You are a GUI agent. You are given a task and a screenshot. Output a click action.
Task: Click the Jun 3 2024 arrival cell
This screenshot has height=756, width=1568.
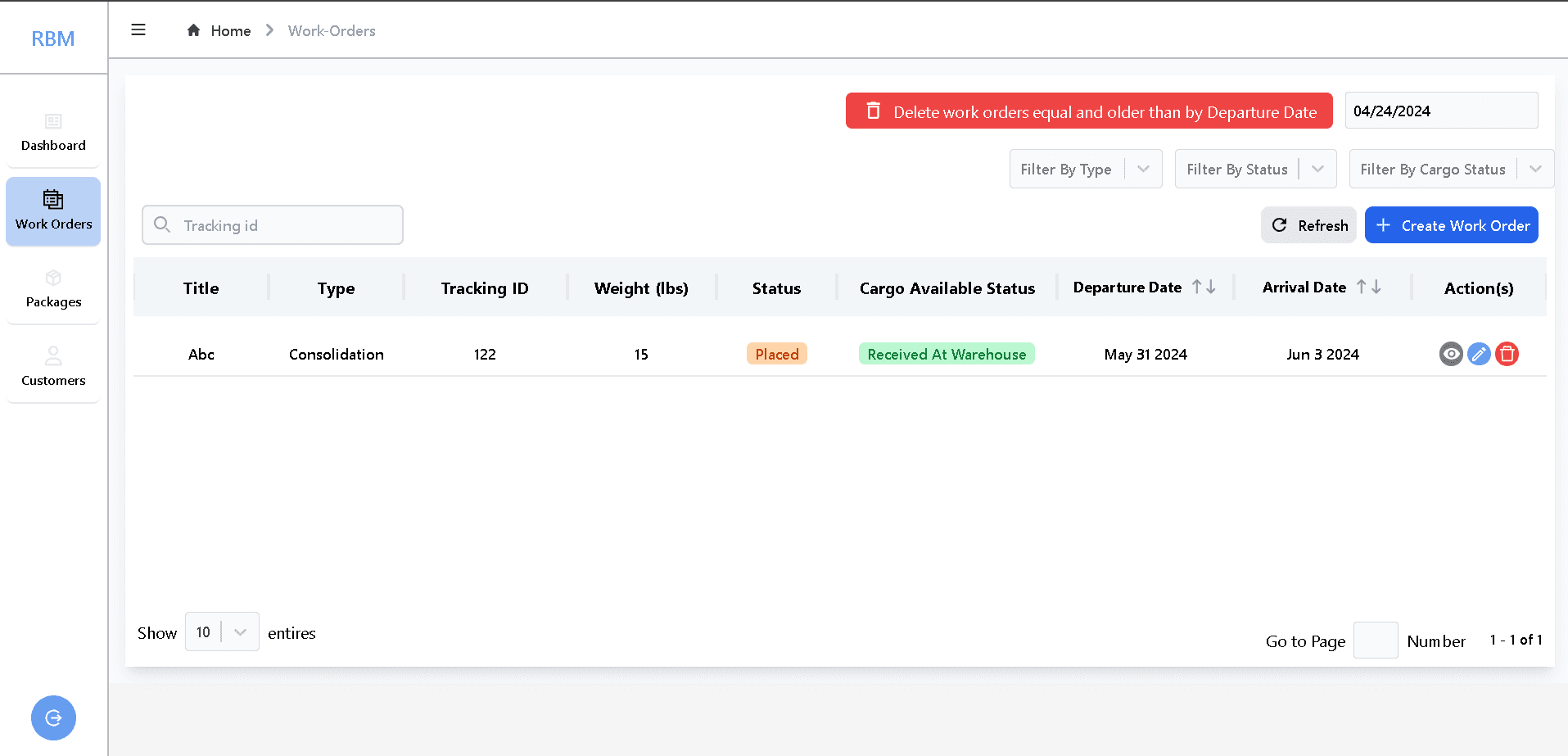point(1322,354)
